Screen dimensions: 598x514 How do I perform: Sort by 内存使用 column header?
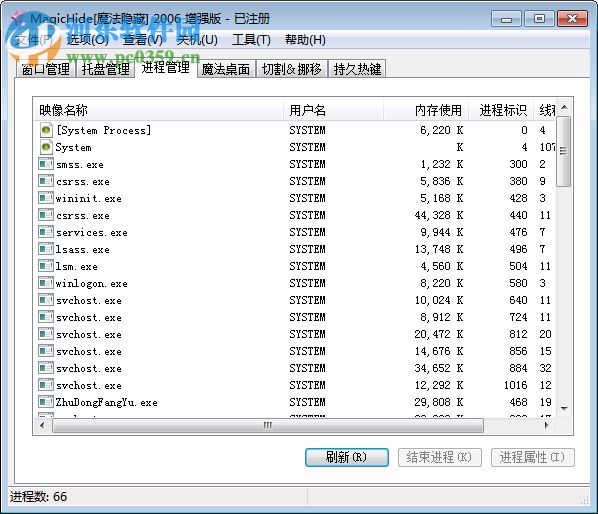426,110
